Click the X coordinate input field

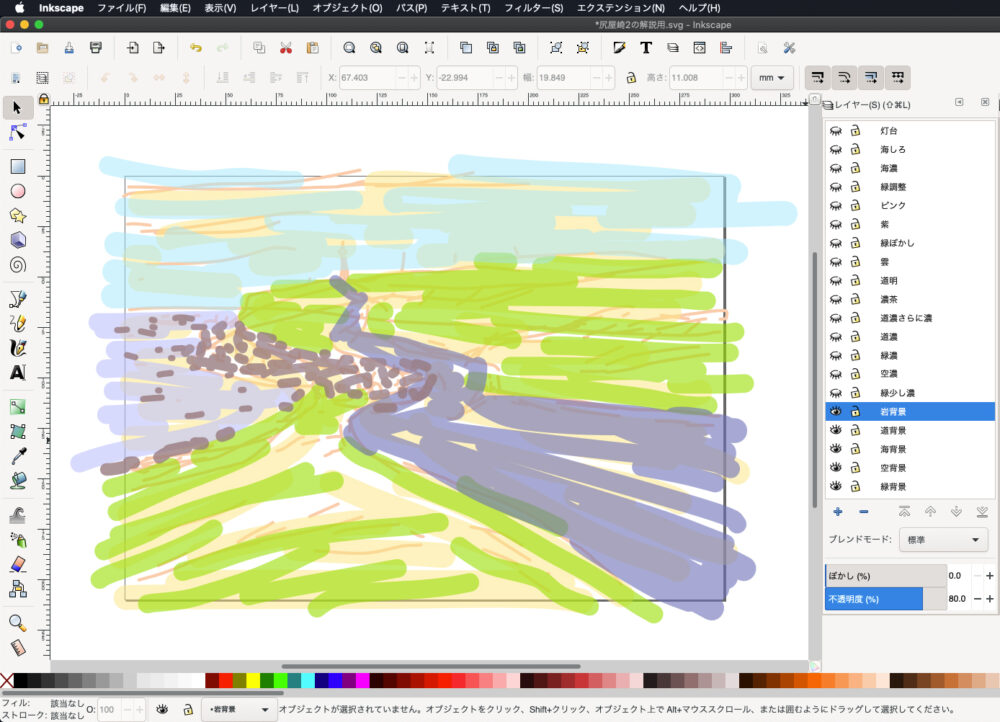tap(367, 77)
